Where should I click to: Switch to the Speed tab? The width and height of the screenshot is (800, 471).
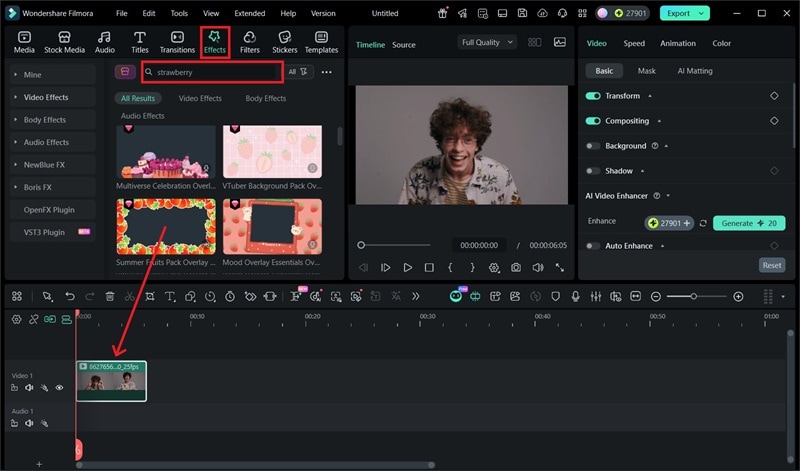634,43
